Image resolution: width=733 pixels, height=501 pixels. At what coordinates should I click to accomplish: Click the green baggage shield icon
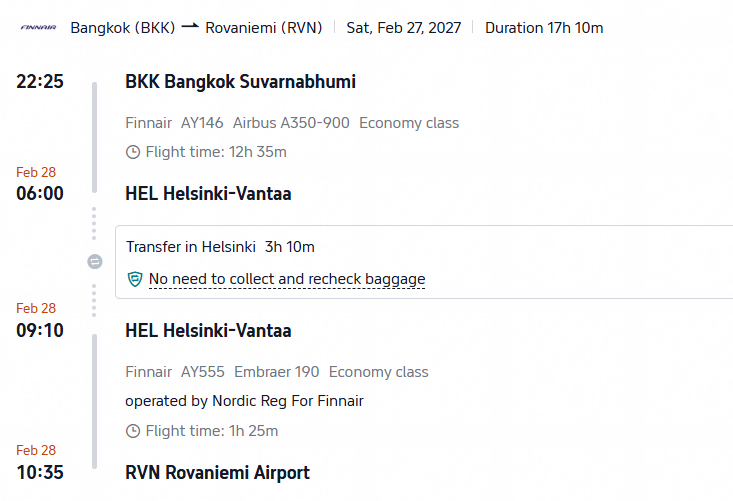[x=135, y=279]
